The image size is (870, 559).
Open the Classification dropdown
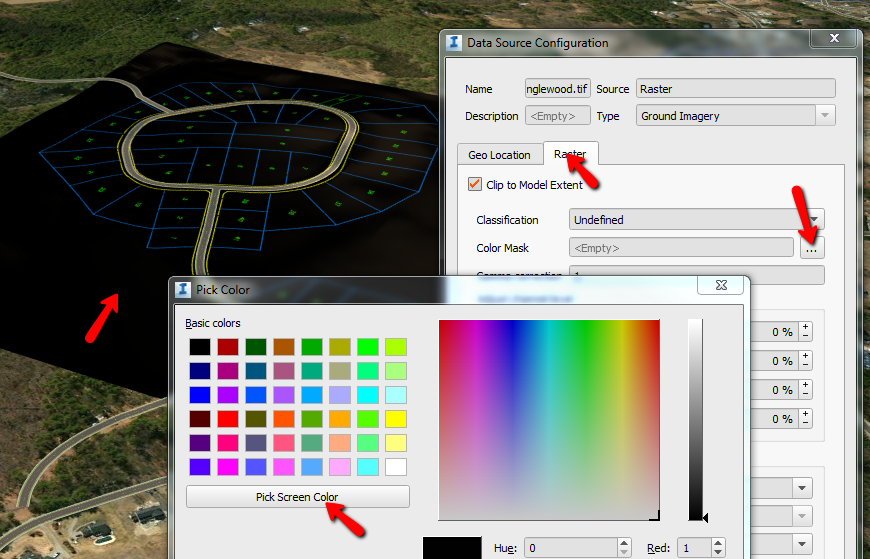(x=696, y=219)
